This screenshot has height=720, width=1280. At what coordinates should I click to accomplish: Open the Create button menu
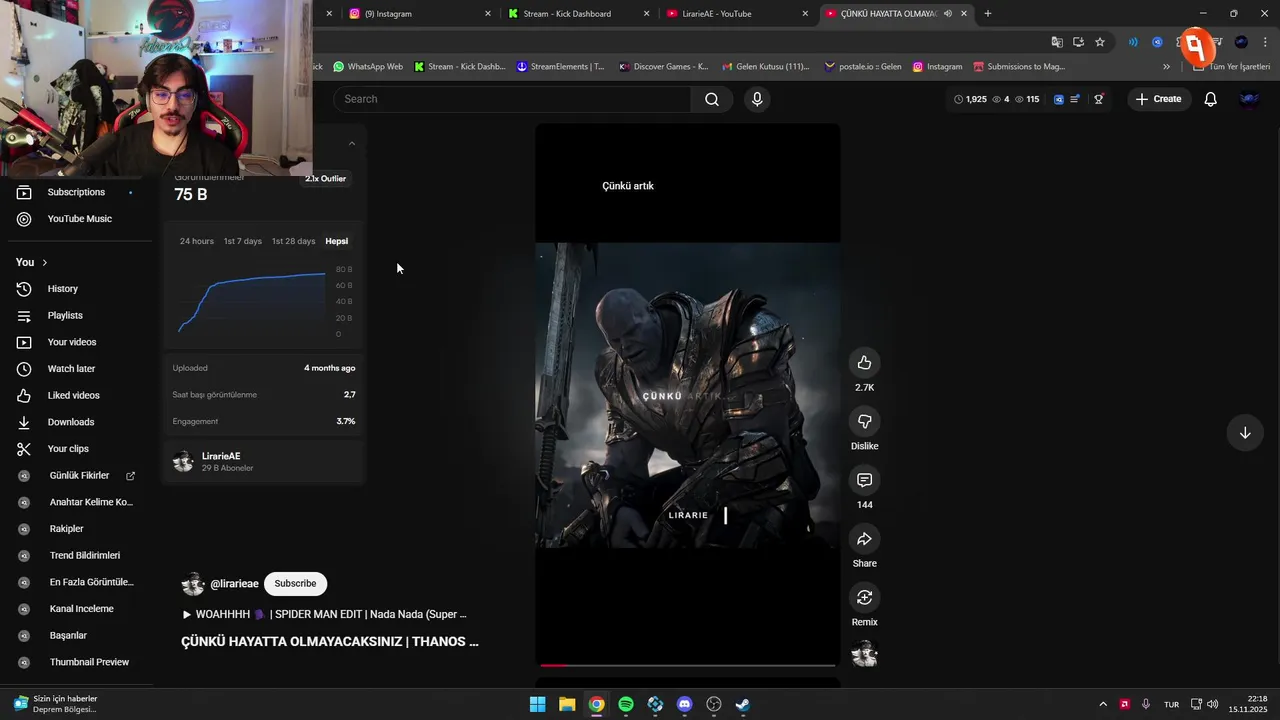pos(1159,99)
